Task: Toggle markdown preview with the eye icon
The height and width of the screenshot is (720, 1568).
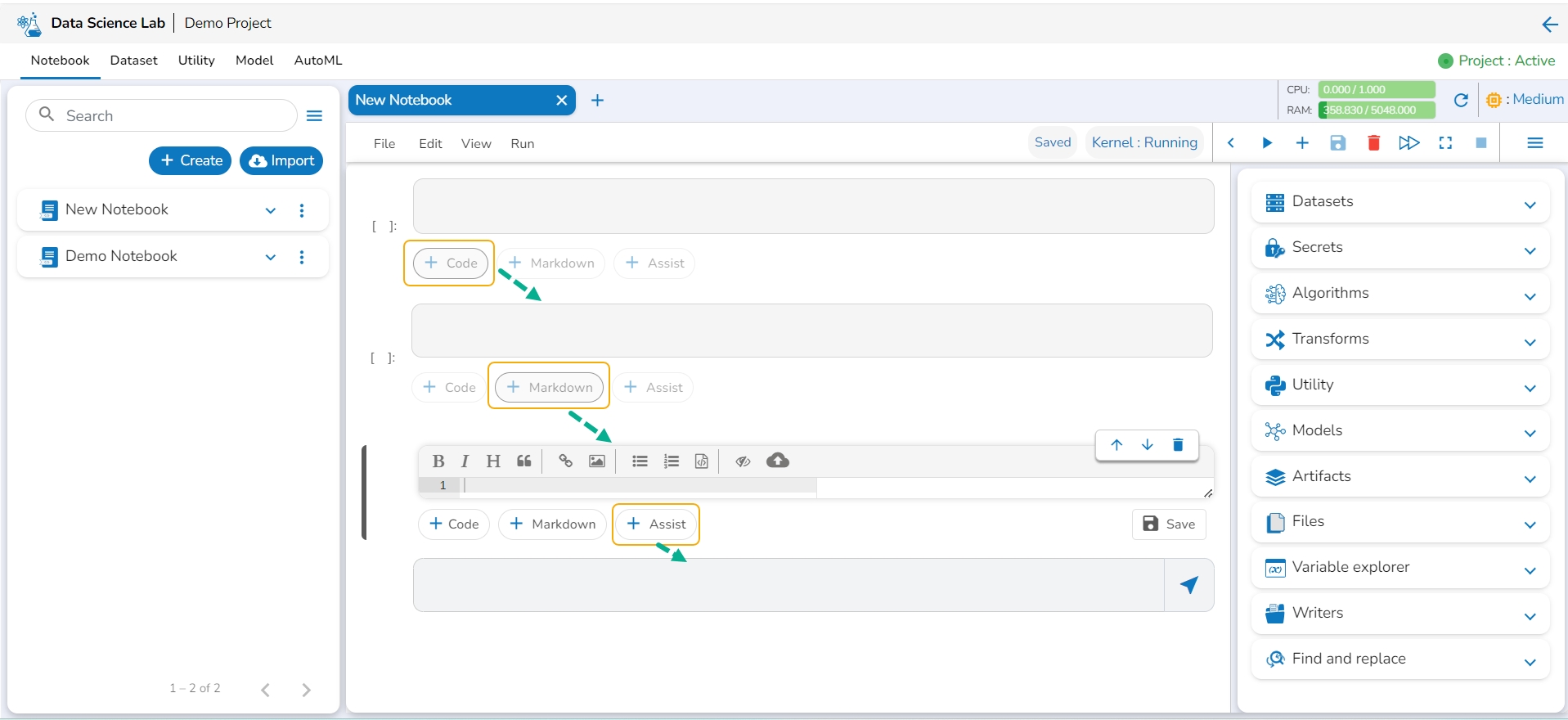Action: tap(743, 461)
